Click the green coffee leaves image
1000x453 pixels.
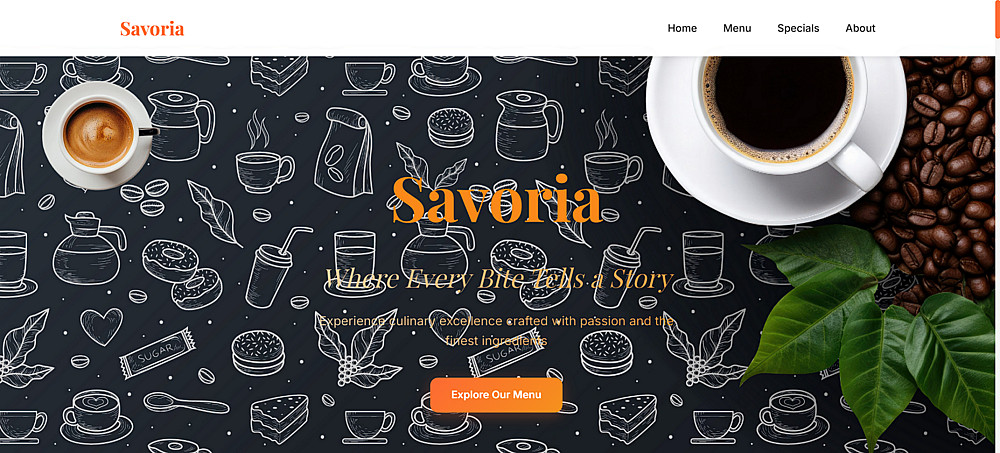coord(874,332)
